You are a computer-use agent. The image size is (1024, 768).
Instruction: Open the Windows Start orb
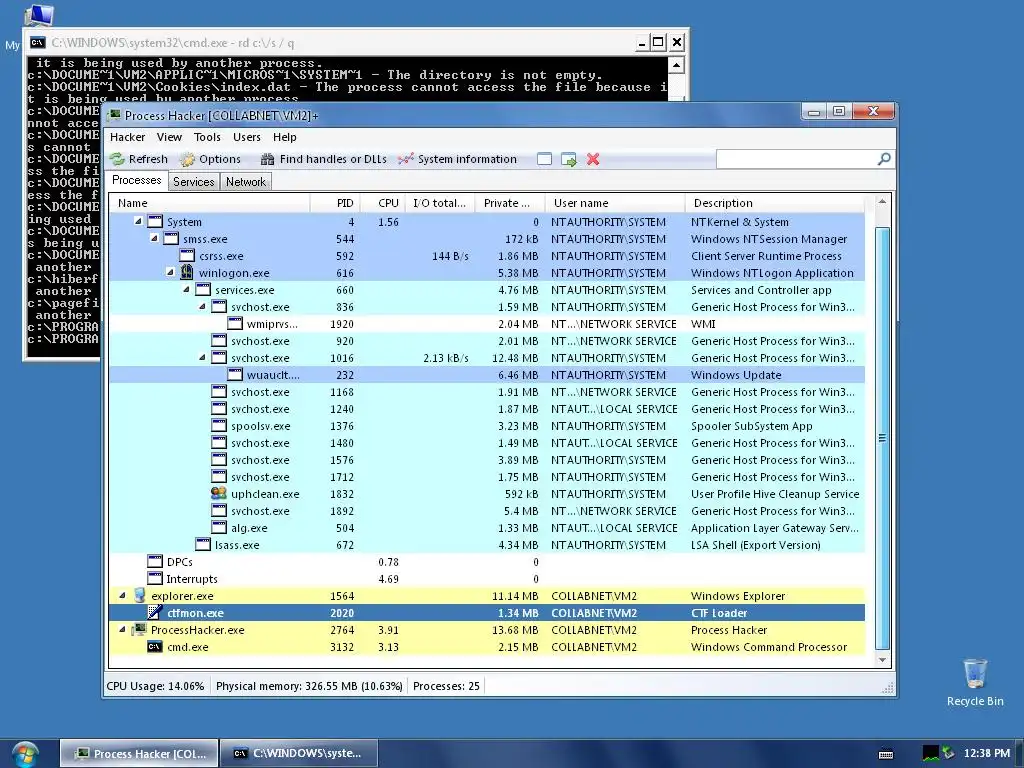coord(25,754)
